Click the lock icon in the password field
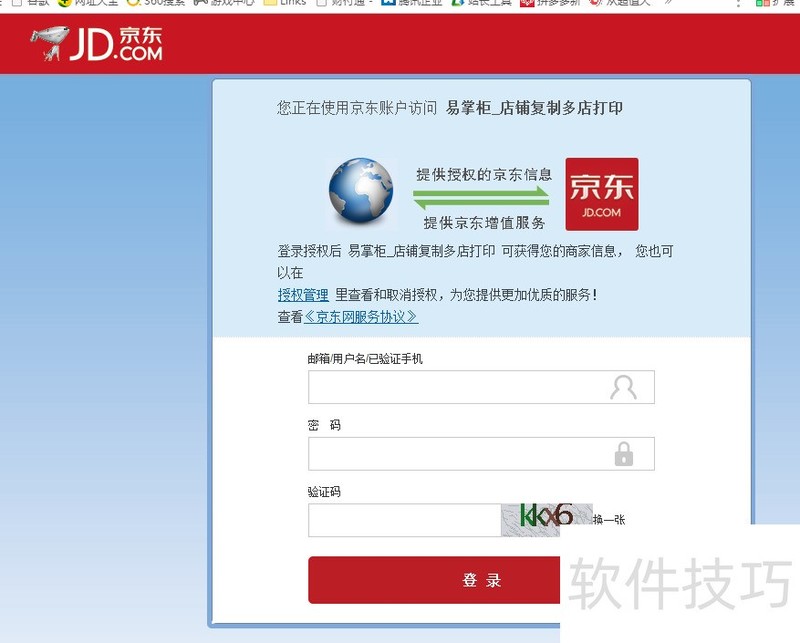The image size is (800, 643). point(626,453)
